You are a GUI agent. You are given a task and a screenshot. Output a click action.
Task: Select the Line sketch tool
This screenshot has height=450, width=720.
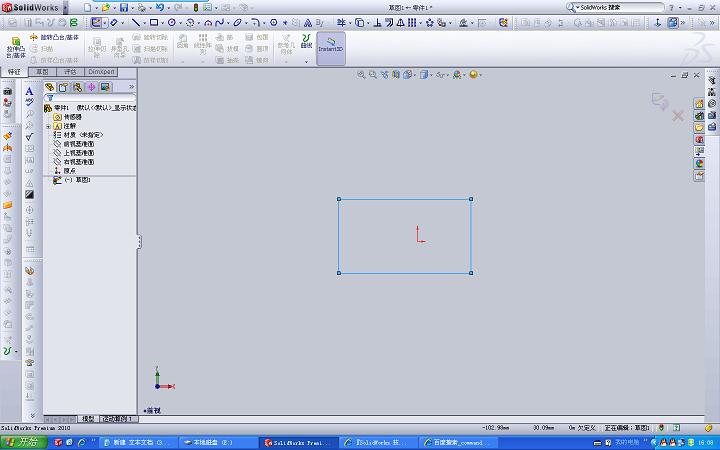pyautogui.click(x=135, y=22)
